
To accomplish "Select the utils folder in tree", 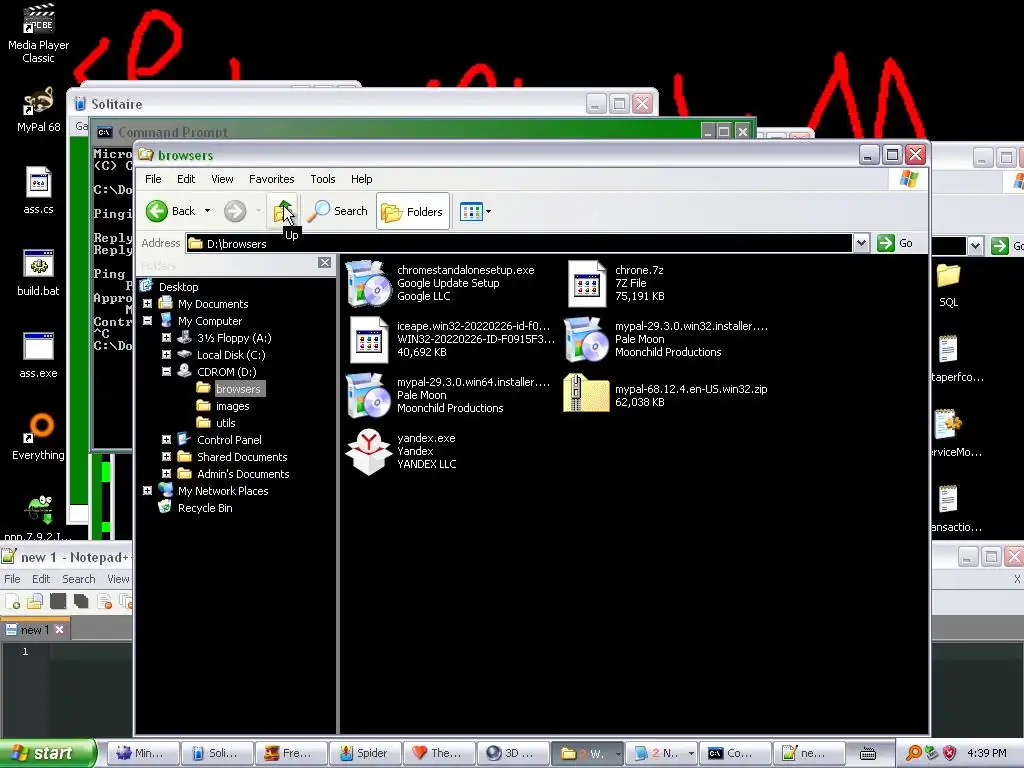I will 225,423.
